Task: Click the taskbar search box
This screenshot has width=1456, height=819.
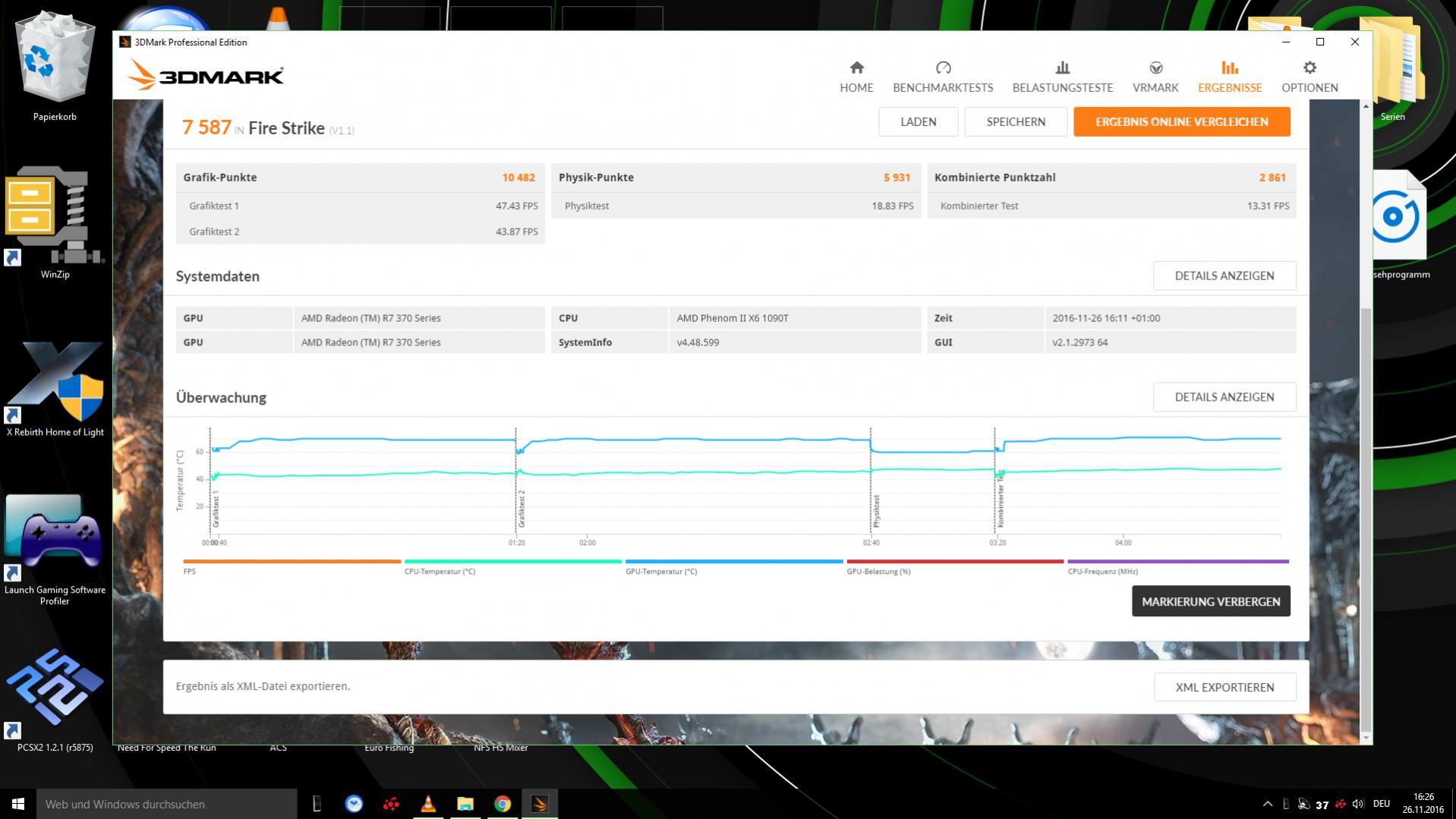Action: click(x=166, y=804)
